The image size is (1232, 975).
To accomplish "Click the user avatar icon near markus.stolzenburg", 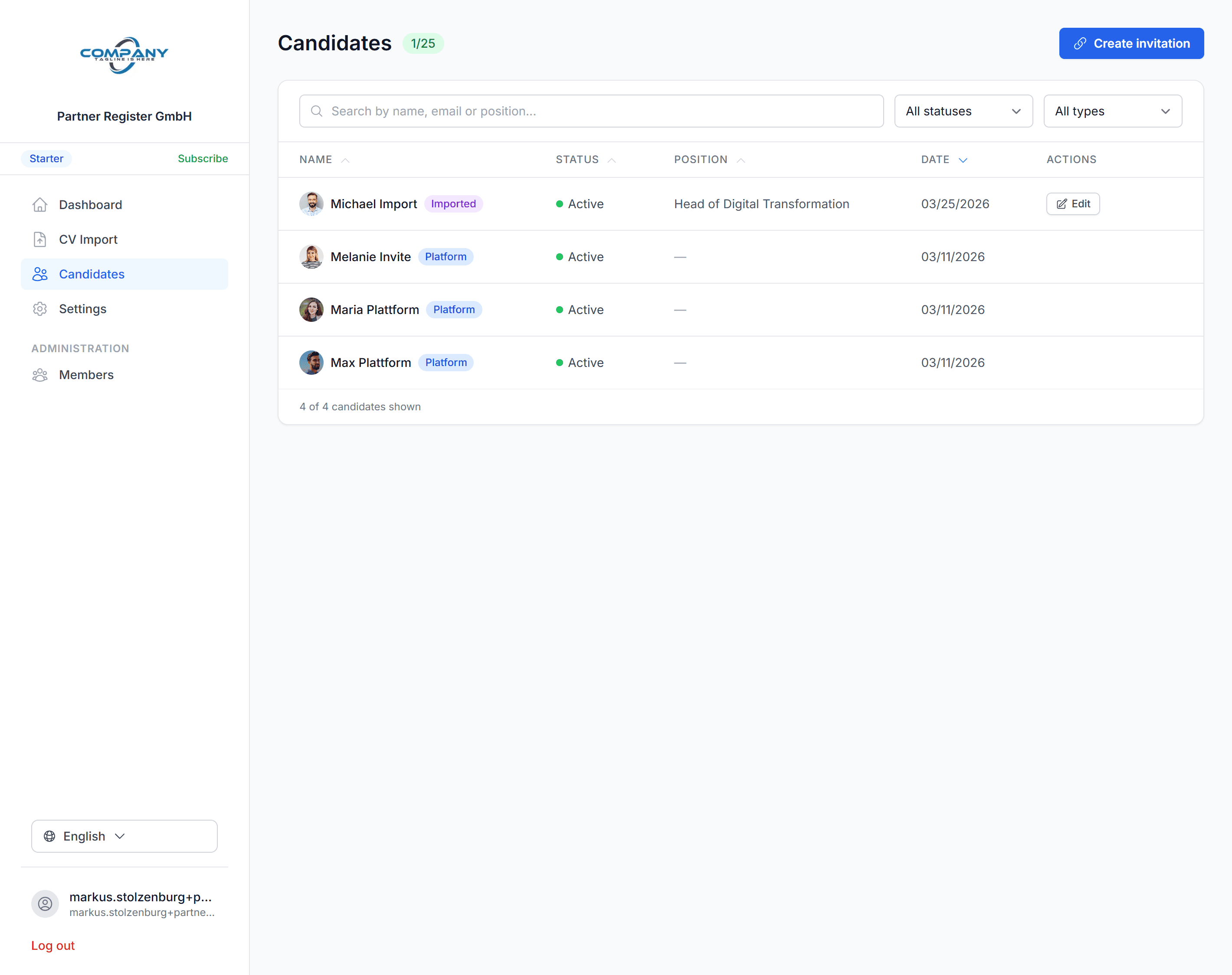I will click(45, 903).
